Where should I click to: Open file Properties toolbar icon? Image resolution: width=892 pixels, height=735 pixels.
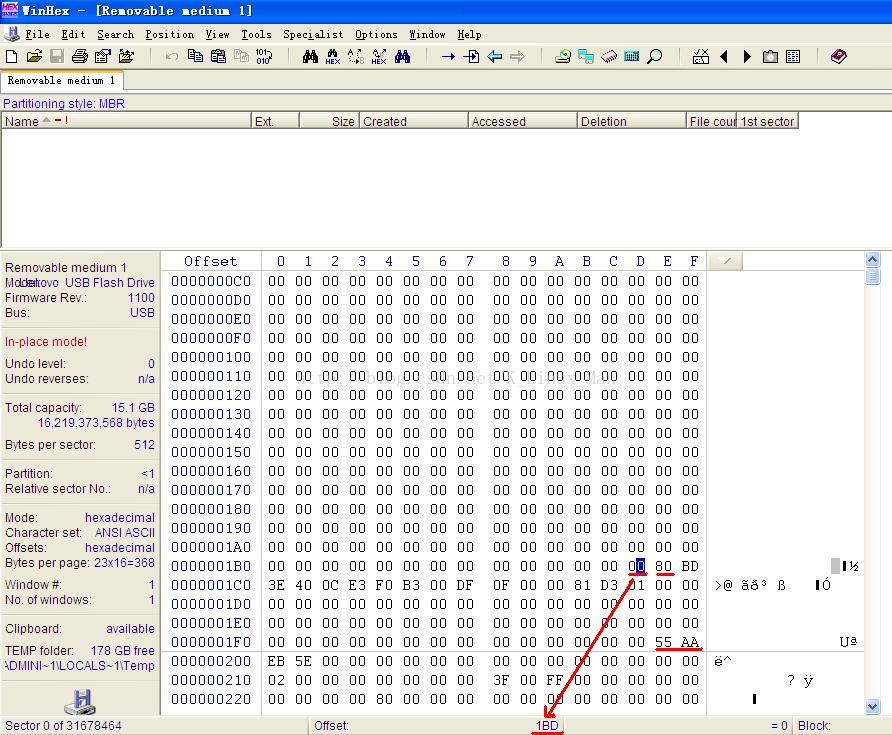point(103,56)
